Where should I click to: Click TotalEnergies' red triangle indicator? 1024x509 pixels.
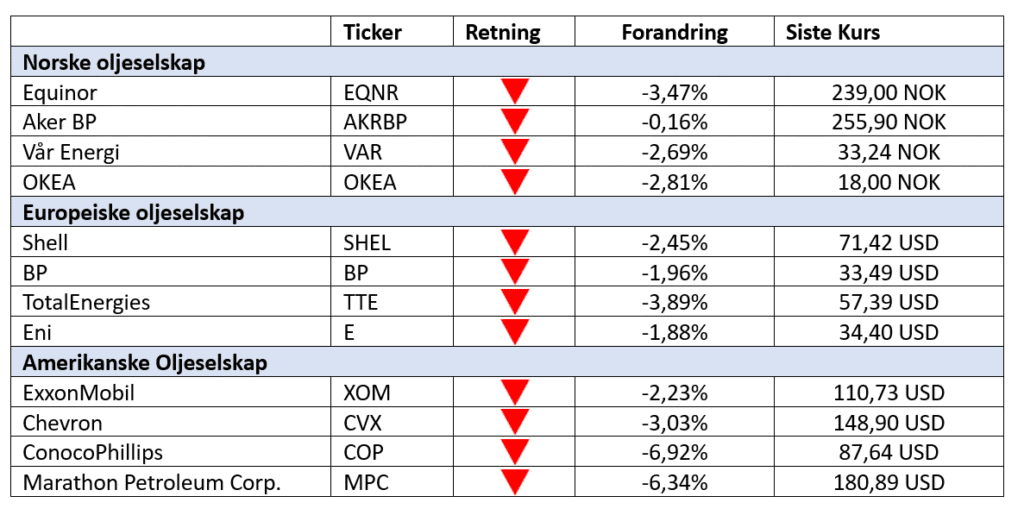(515, 303)
